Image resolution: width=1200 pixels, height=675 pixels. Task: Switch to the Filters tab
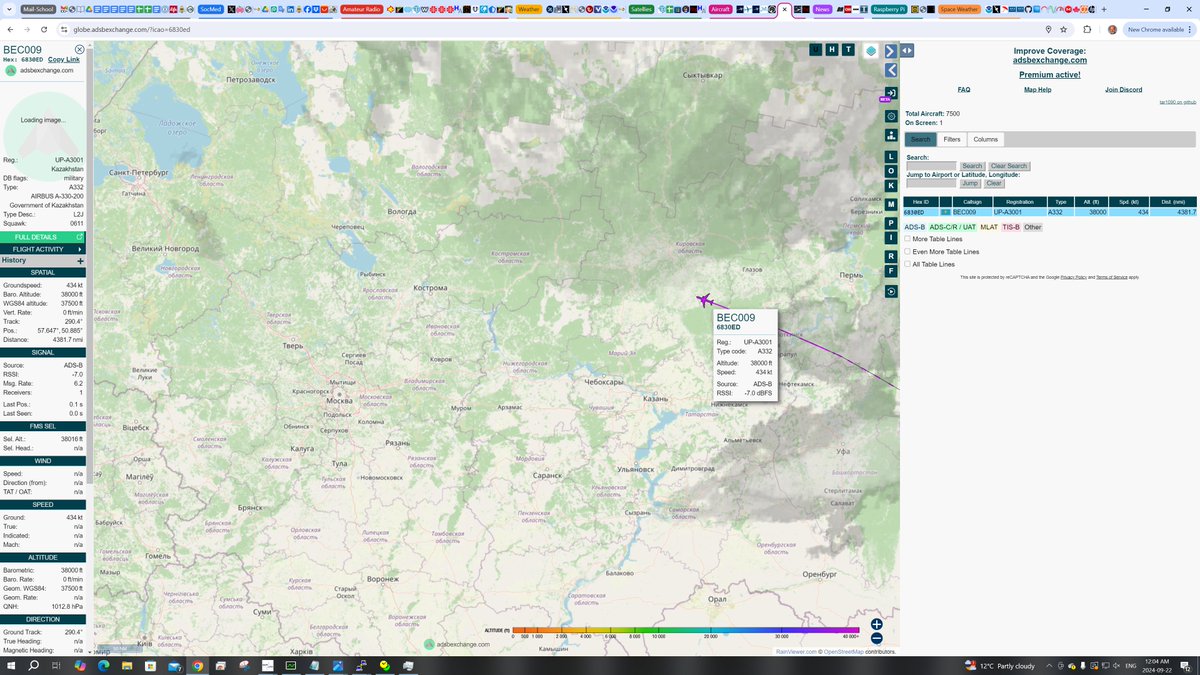(952, 139)
